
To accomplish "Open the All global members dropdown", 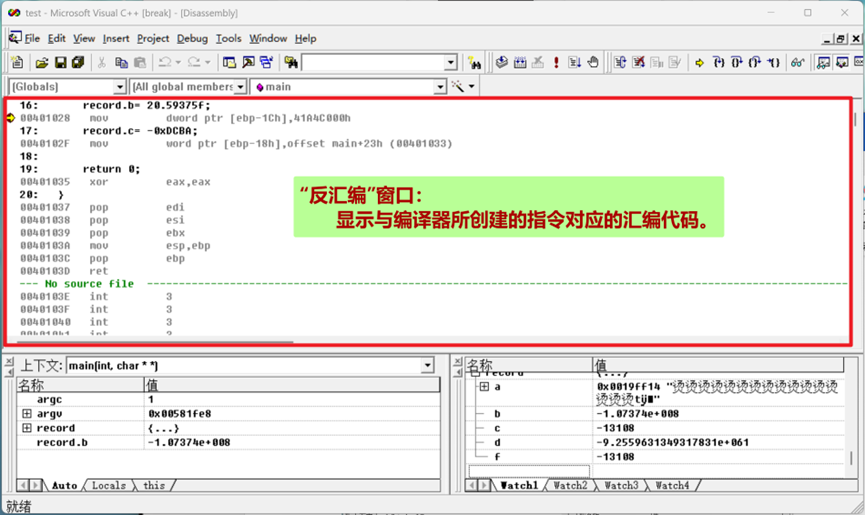I will (240, 87).
